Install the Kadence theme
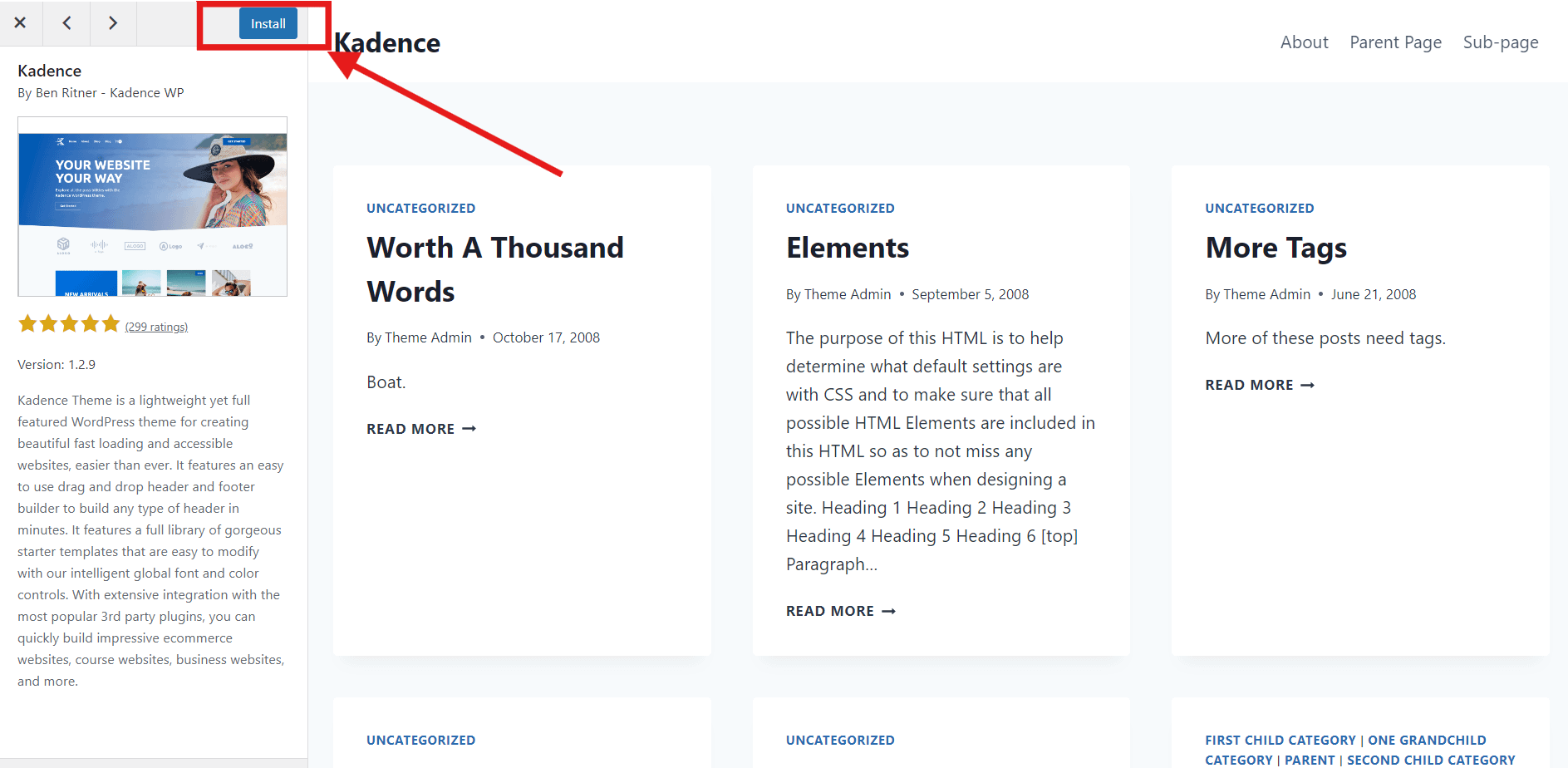 tap(268, 23)
